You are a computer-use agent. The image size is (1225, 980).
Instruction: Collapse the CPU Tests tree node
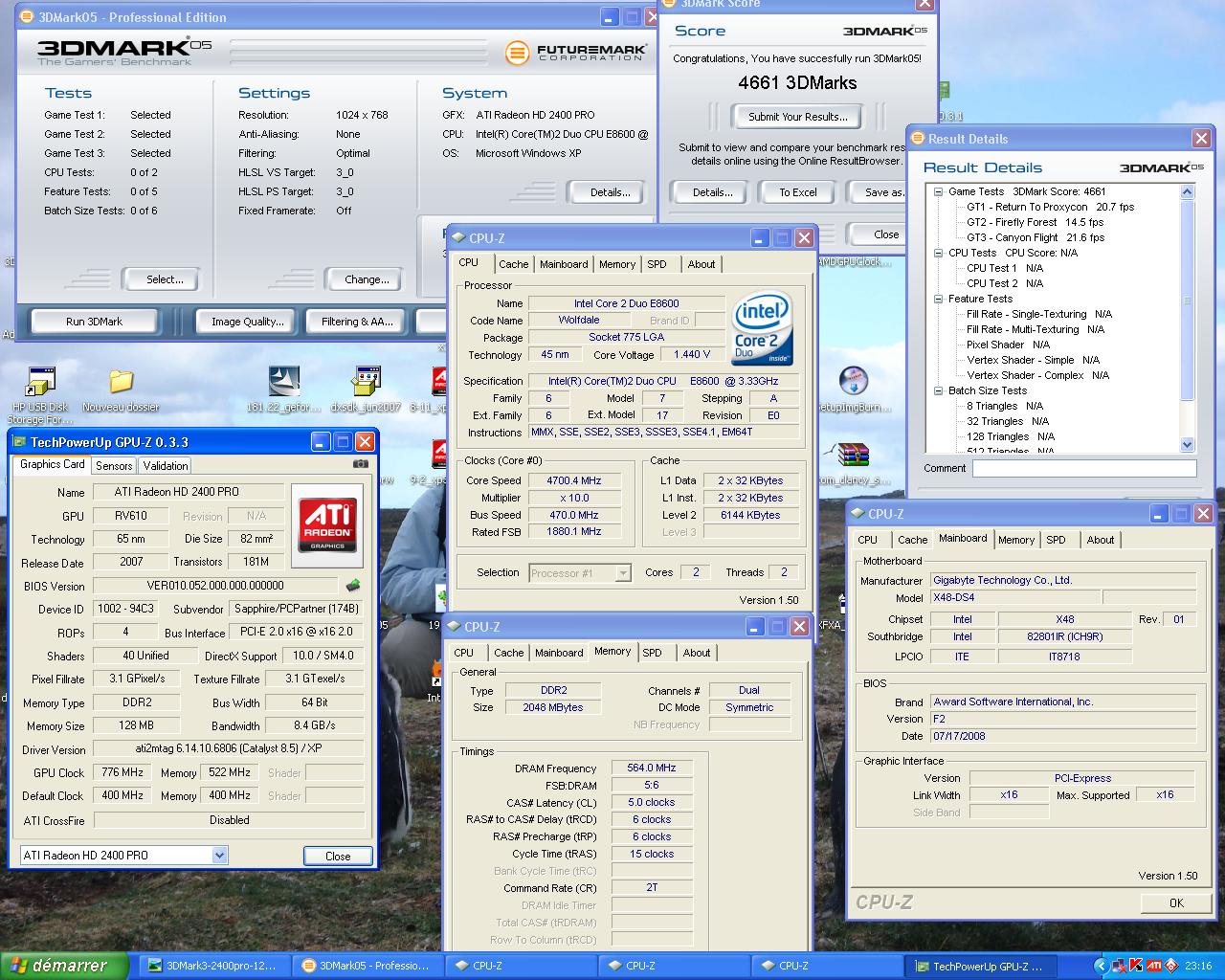click(x=939, y=253)
